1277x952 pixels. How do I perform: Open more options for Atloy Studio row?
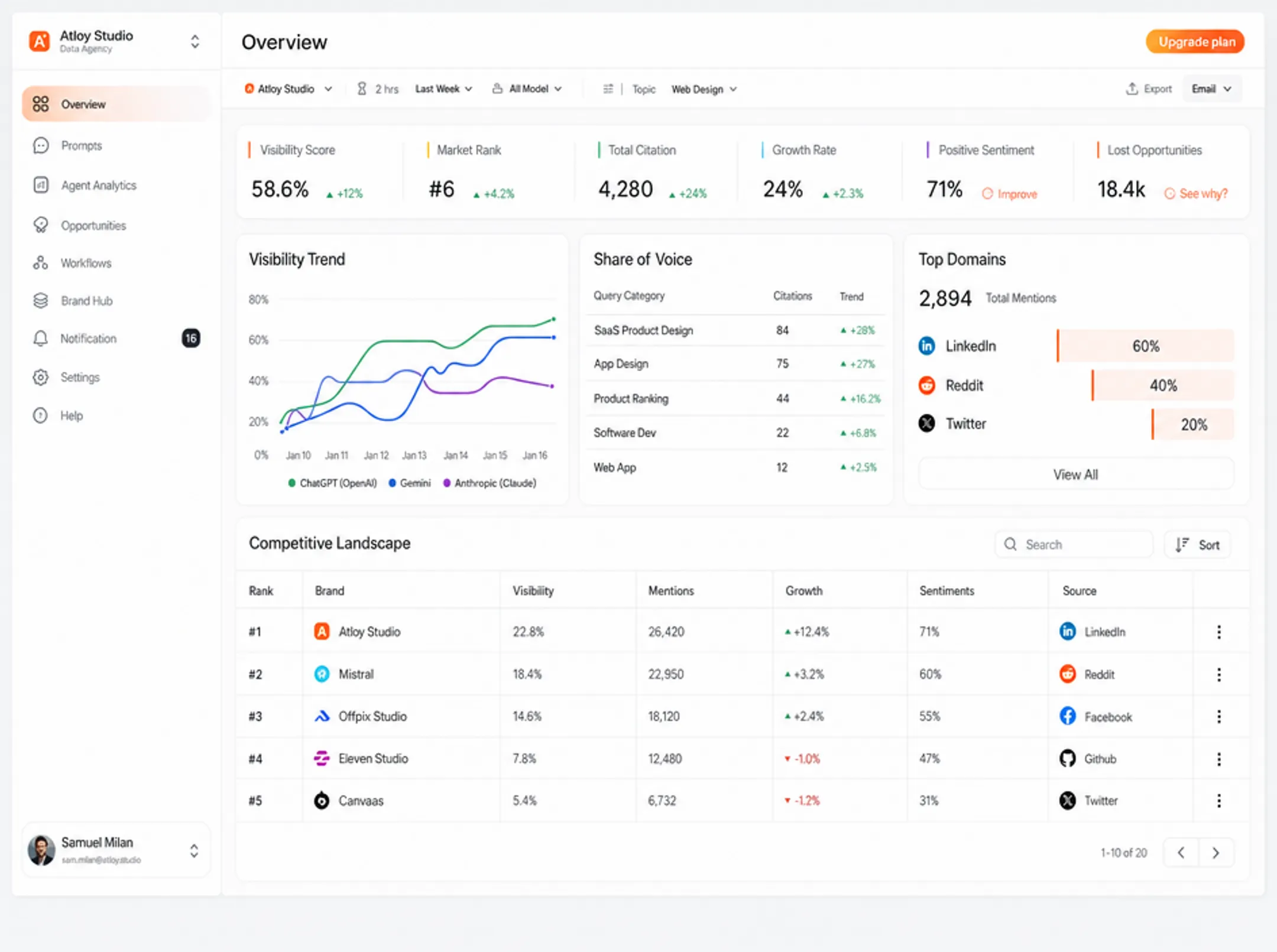pyautogui.click(x=1219, y=632)
